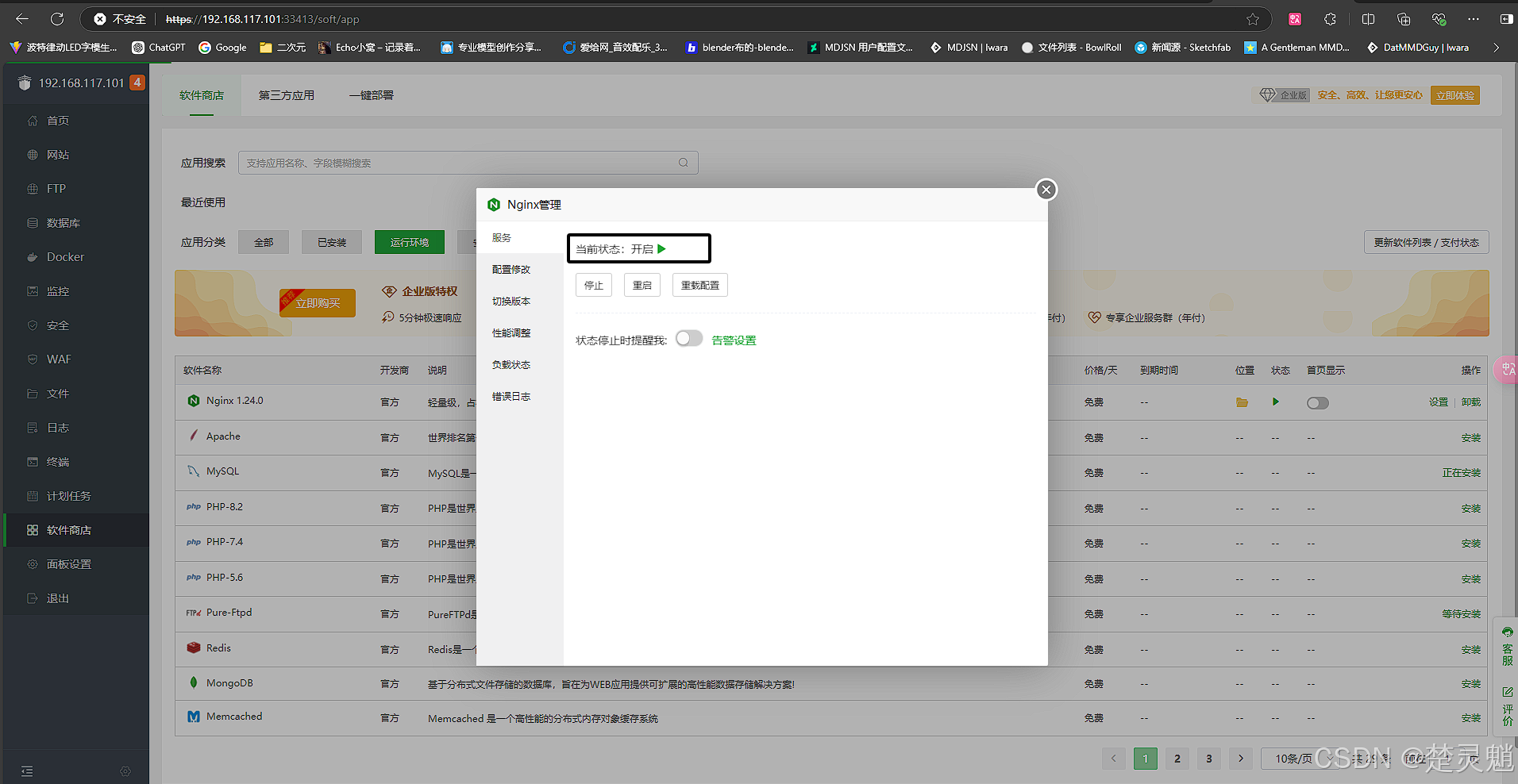Screen dimensions: 1518x784
Task: Open the ChatGPT bookmark
Action: click(159, 48)
